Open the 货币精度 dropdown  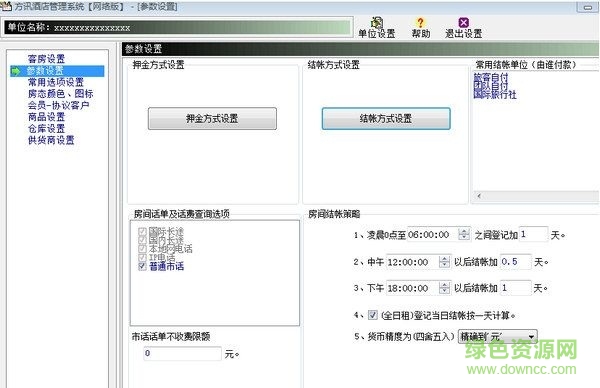pyautogui.click(x=498, y=337)
